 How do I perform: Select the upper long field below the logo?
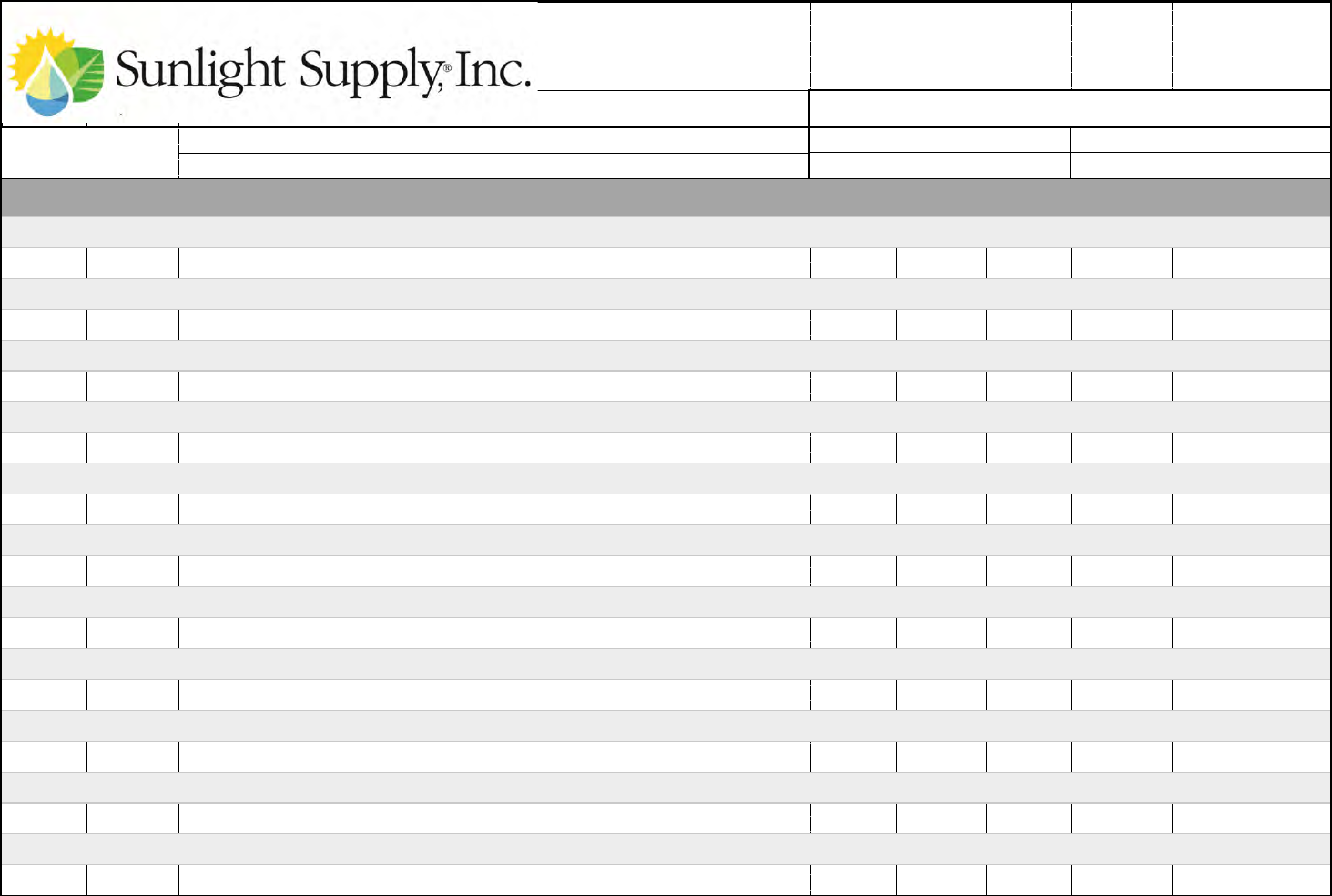tap(493, 140)
